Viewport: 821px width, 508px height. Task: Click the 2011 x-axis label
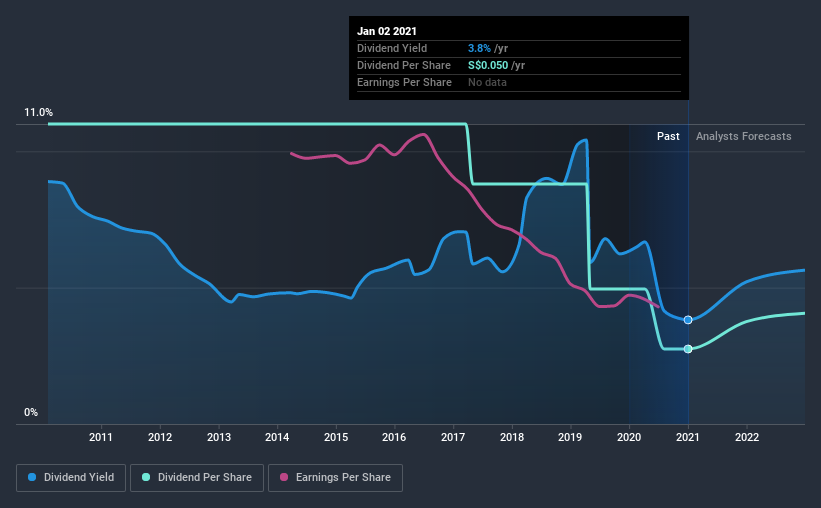pos(101,437)
